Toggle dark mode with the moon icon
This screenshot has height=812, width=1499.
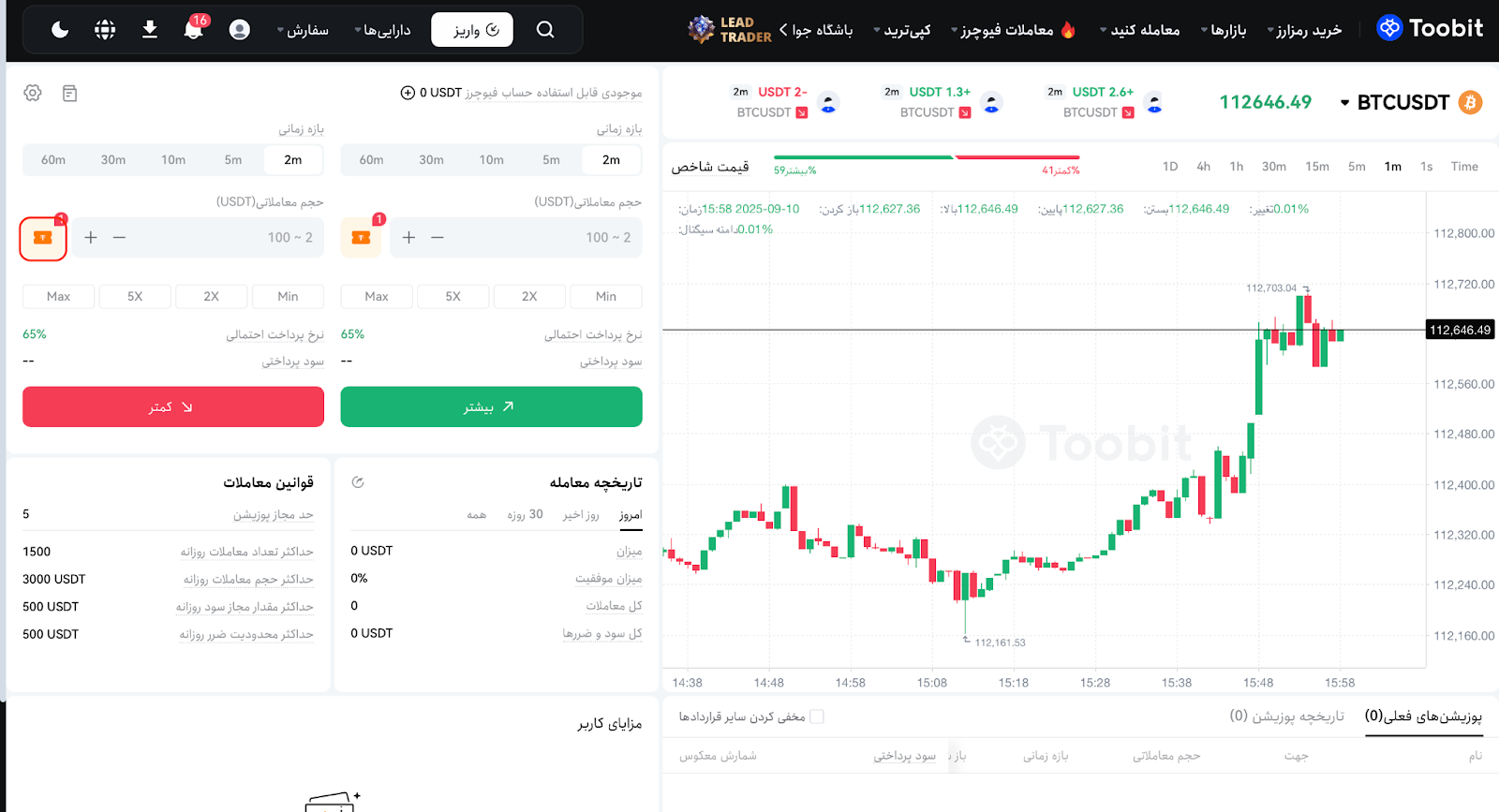point(60,30)
